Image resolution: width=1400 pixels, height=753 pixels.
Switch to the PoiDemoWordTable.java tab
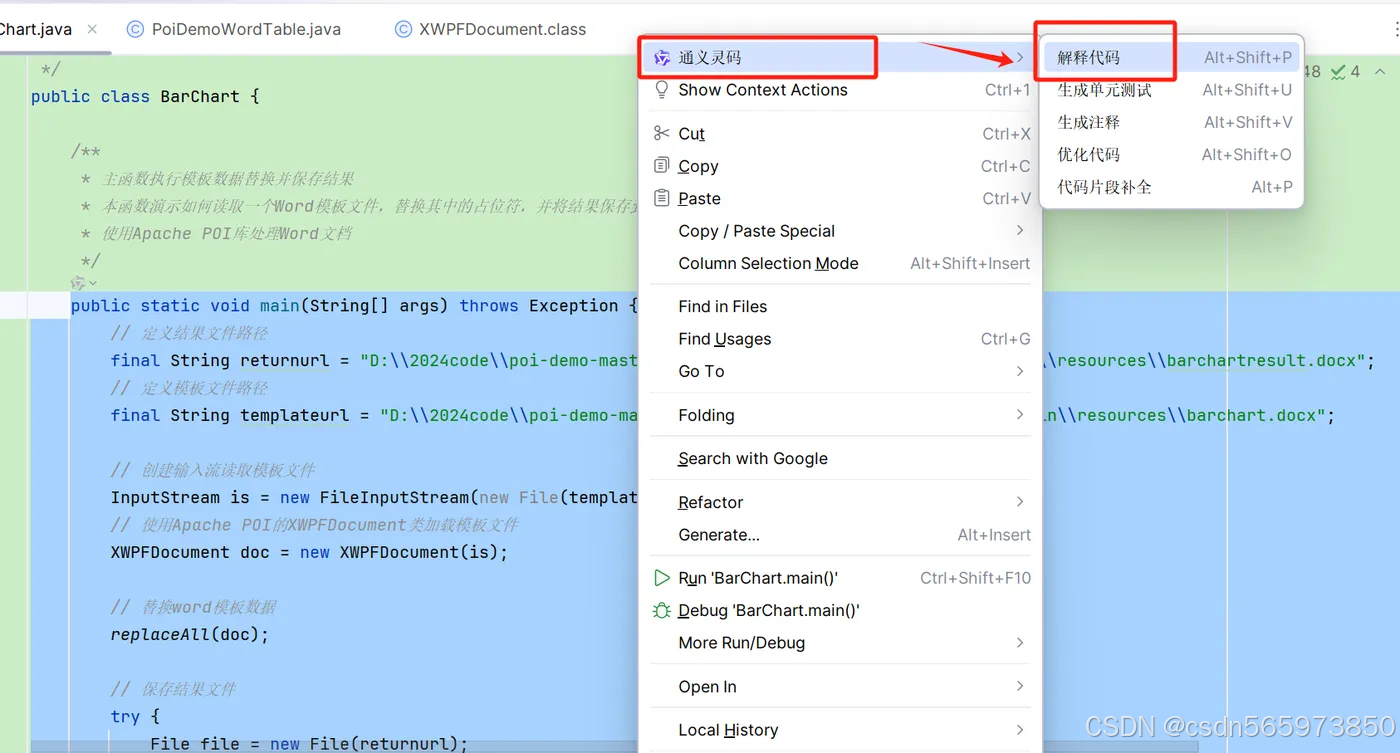(x=234, y=29)
